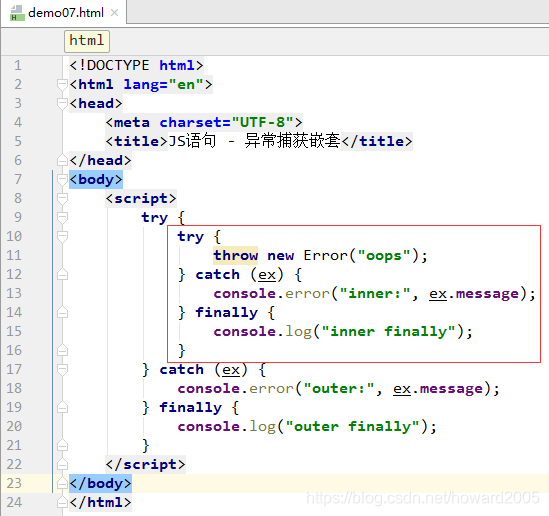Click the closing script tag
This screenshot has height=516, width=549.
coord(145,465)
